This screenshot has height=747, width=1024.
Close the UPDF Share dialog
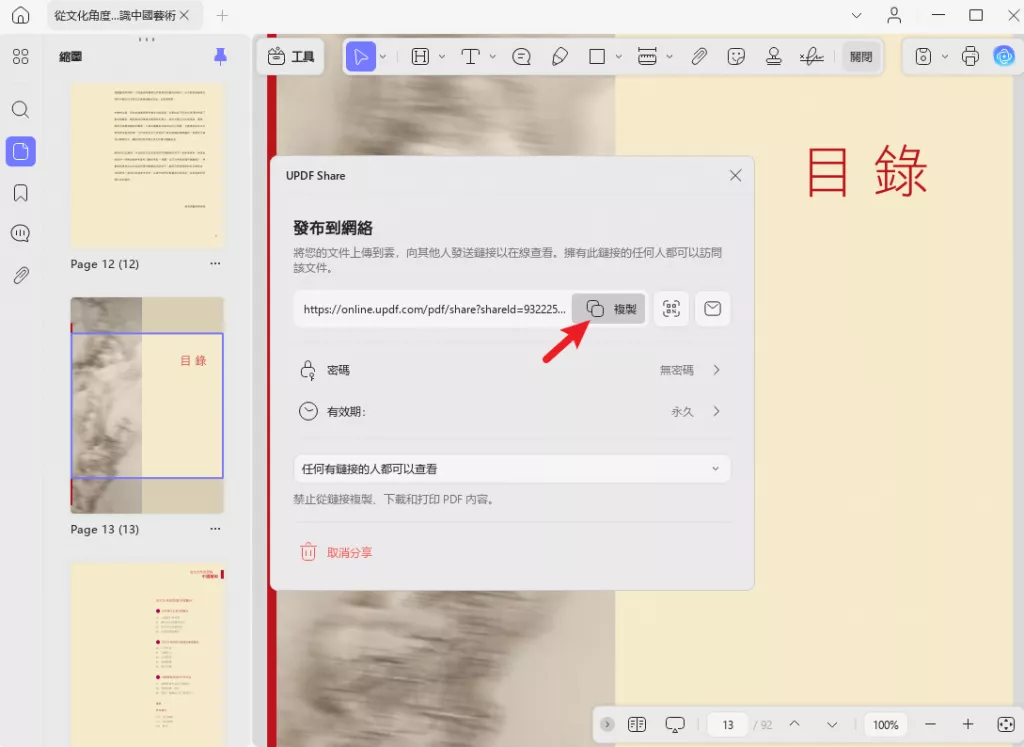(x=735, y=176)
